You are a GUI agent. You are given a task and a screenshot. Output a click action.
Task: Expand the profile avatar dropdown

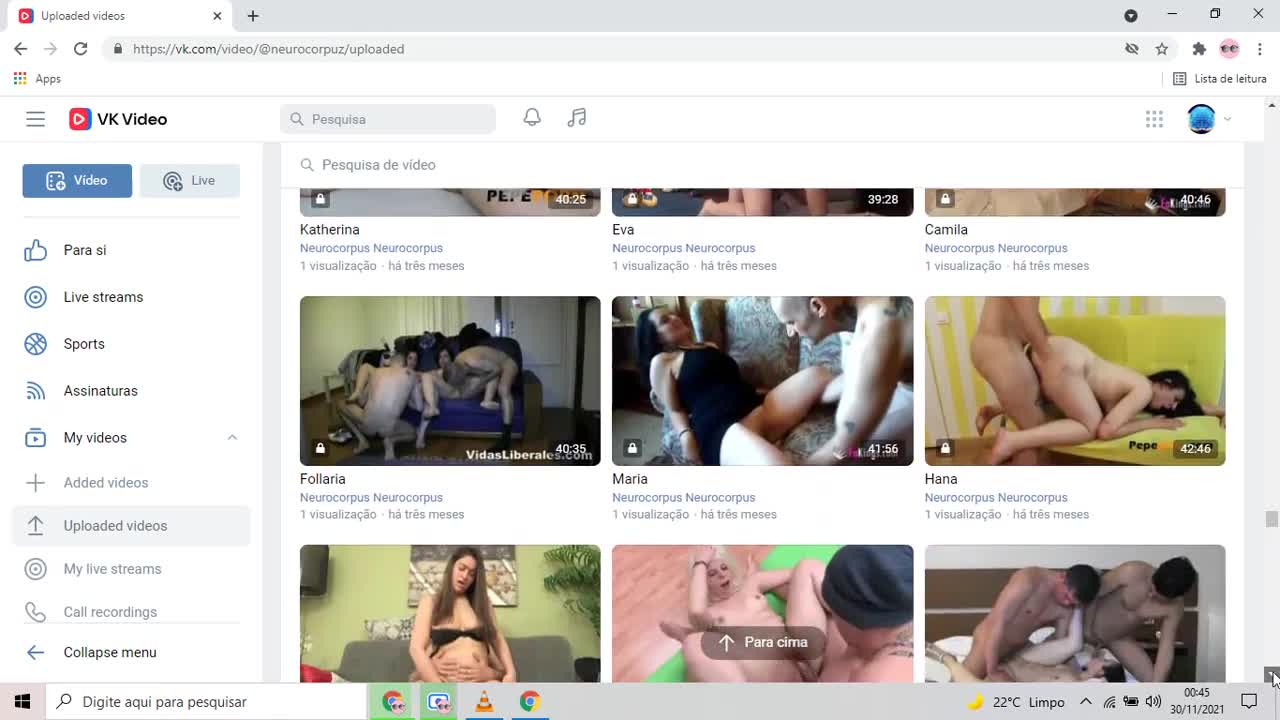click(1209, 119)
